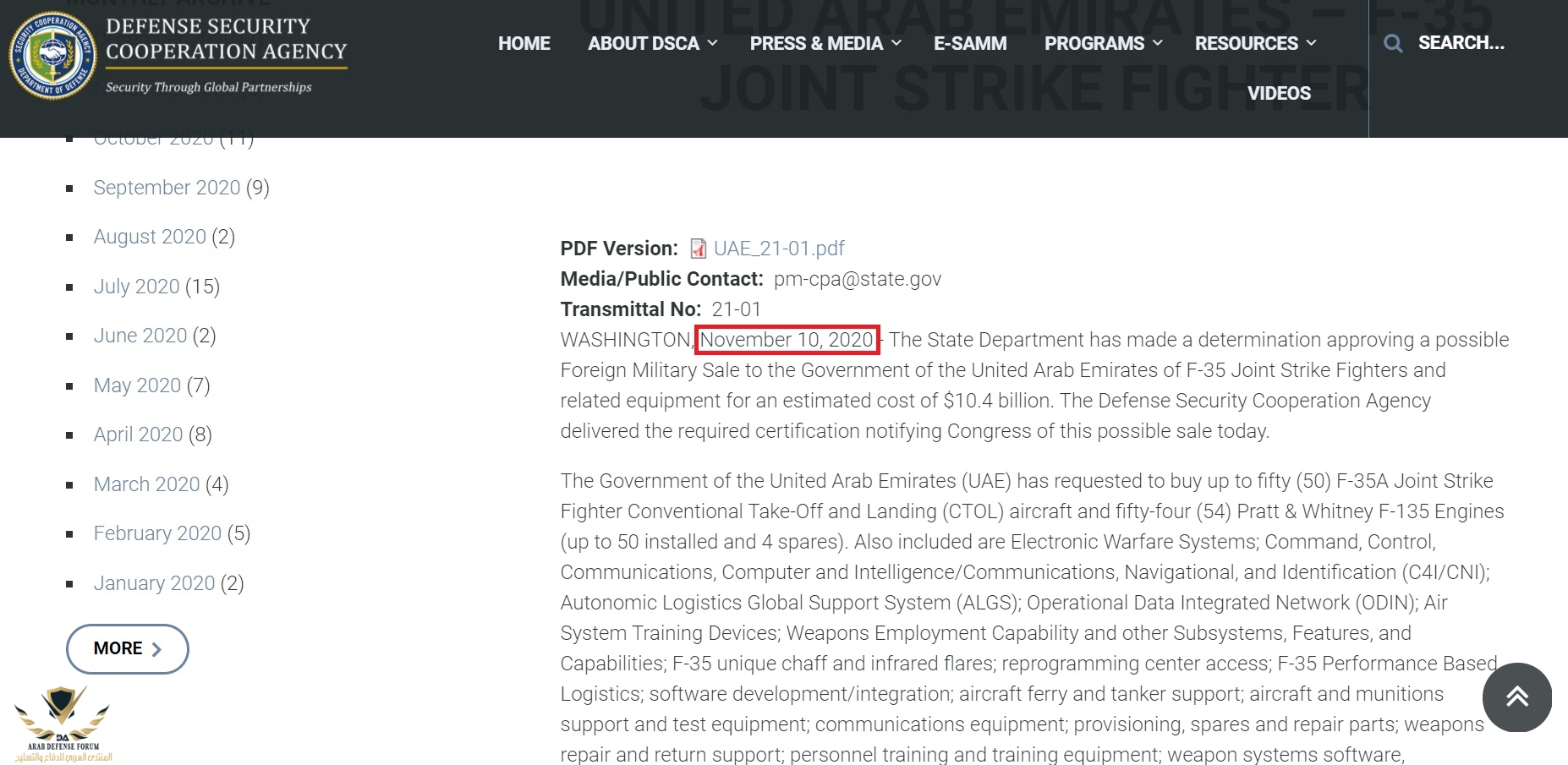
Task: Click into the Search input field
Action: click(1461, 43)
